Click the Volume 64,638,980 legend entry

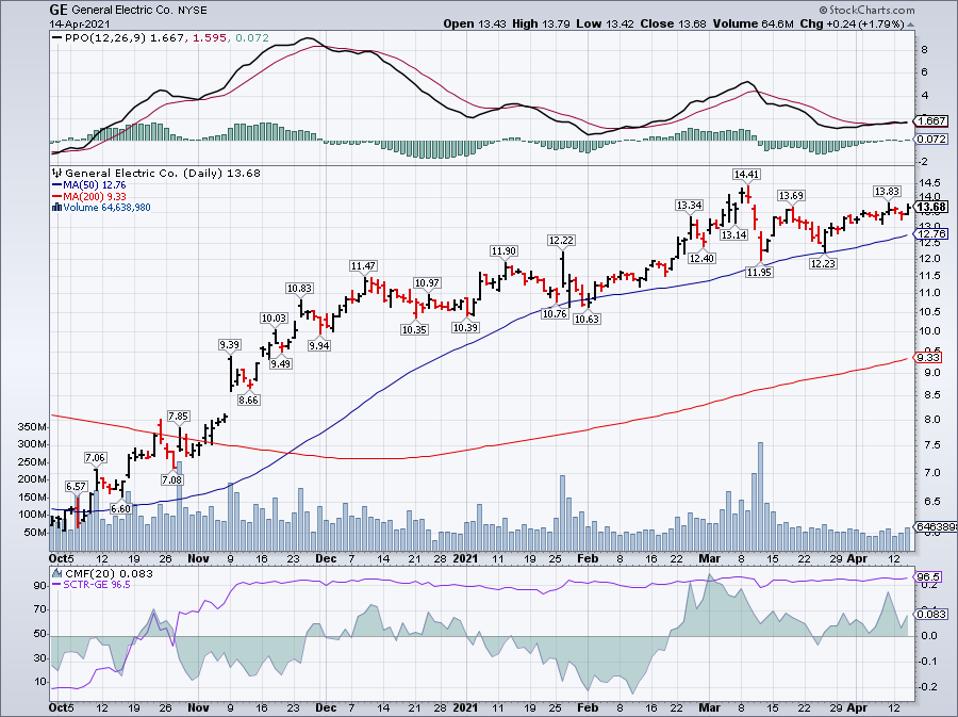coord(107,207)
